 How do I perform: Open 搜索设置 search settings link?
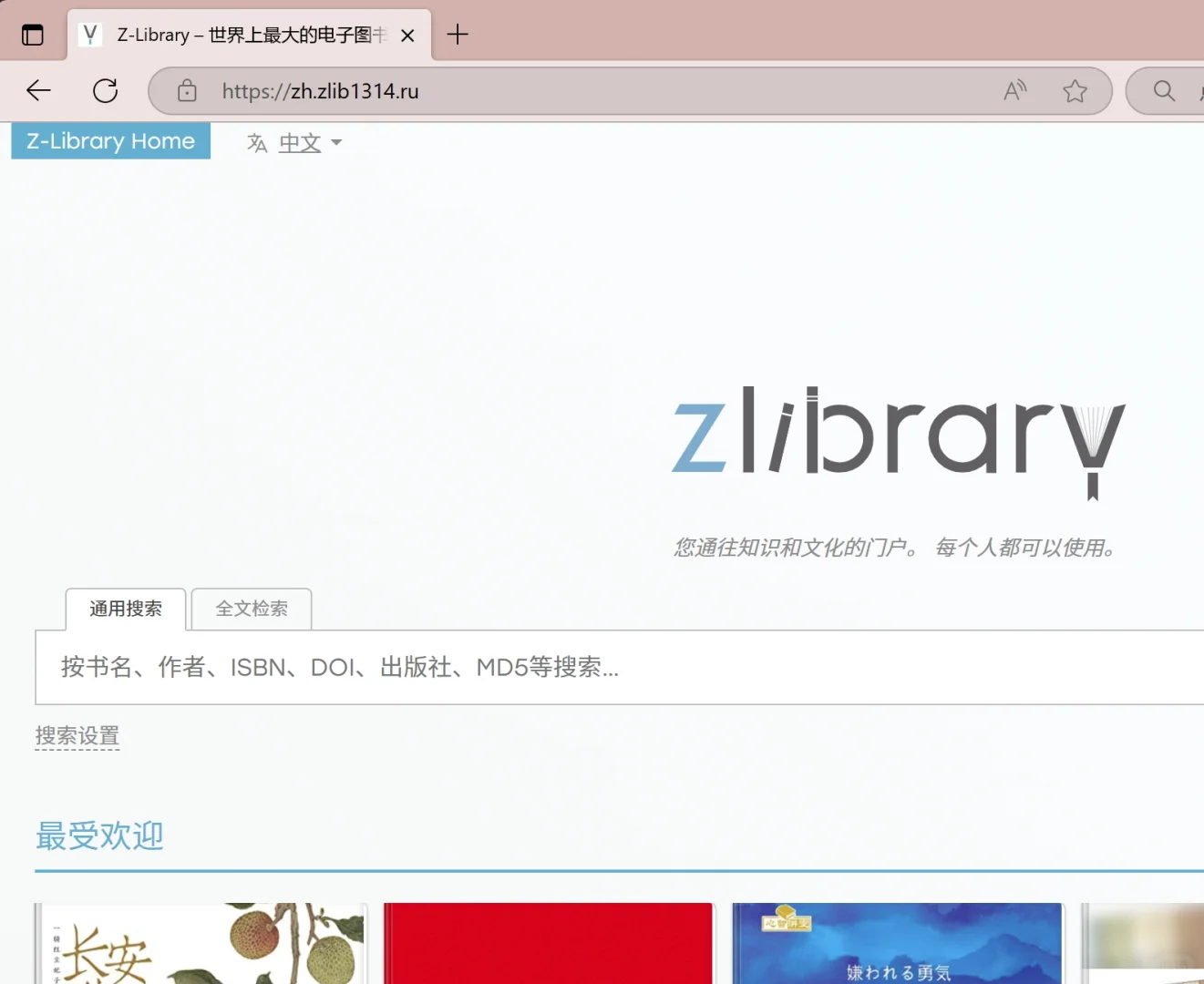coord(77,736)
